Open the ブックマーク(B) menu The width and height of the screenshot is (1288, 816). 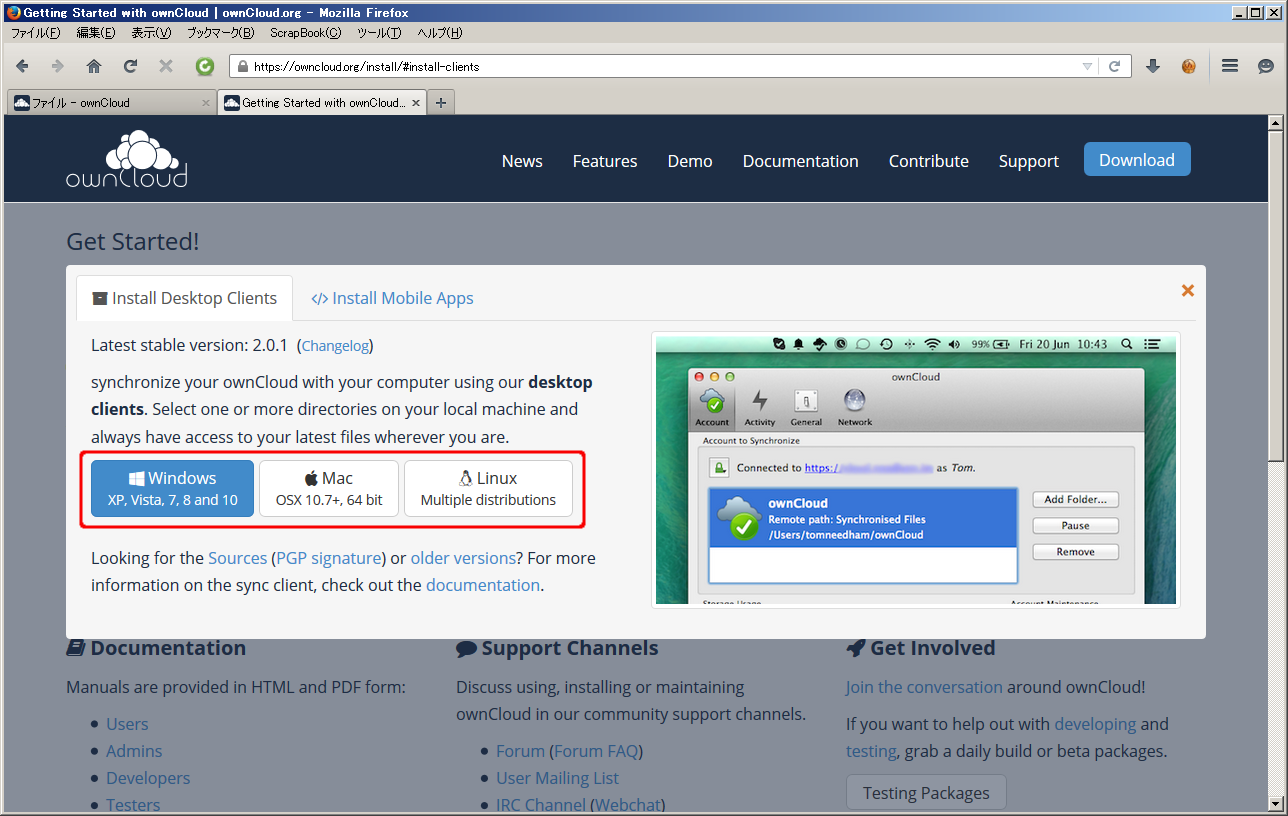point(220,33)
